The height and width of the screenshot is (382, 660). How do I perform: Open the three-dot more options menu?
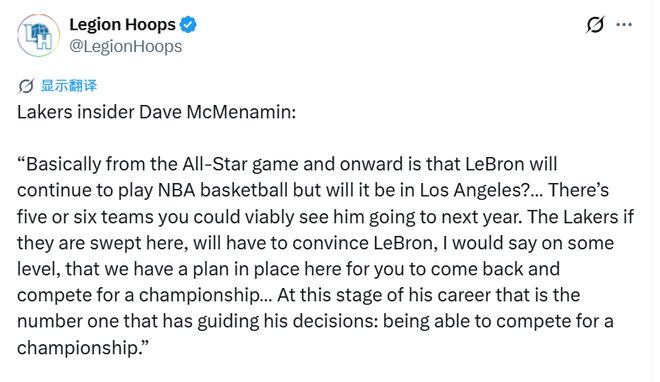point(624,24)
